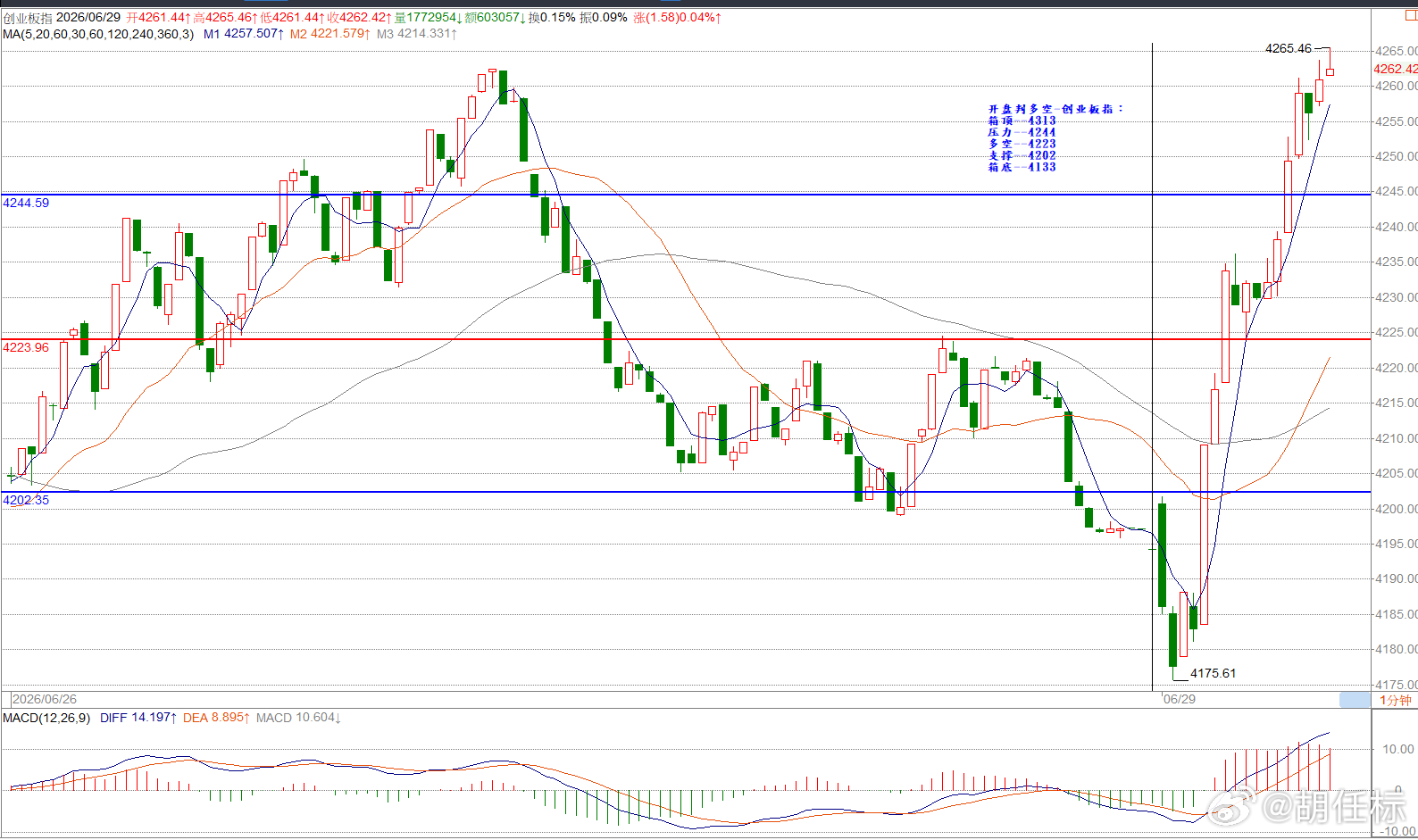Click the 支撑 4202 annotation line
The width and height of the screenshot is (1418, 840).
pos(1022,155)
